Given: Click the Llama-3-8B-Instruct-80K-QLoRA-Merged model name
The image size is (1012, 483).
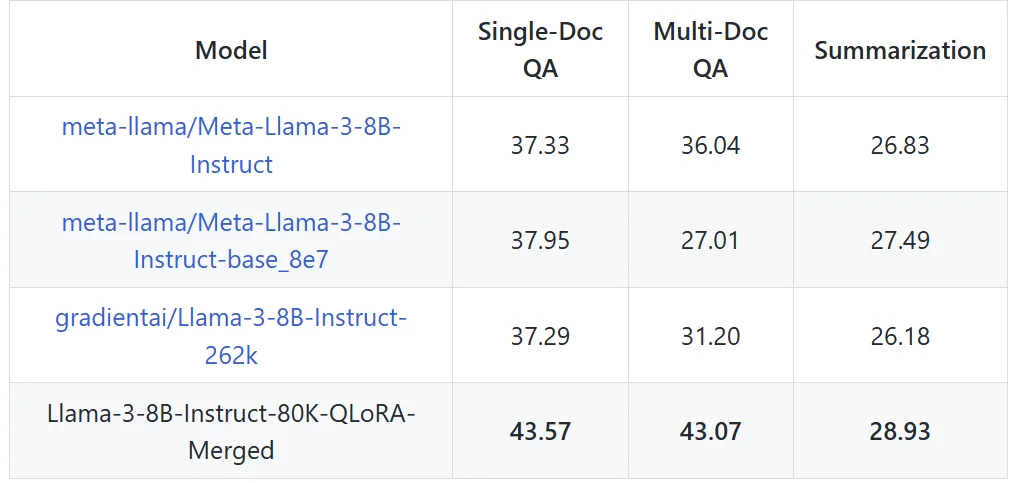Looking at the screenshot, I should (231, 431).
